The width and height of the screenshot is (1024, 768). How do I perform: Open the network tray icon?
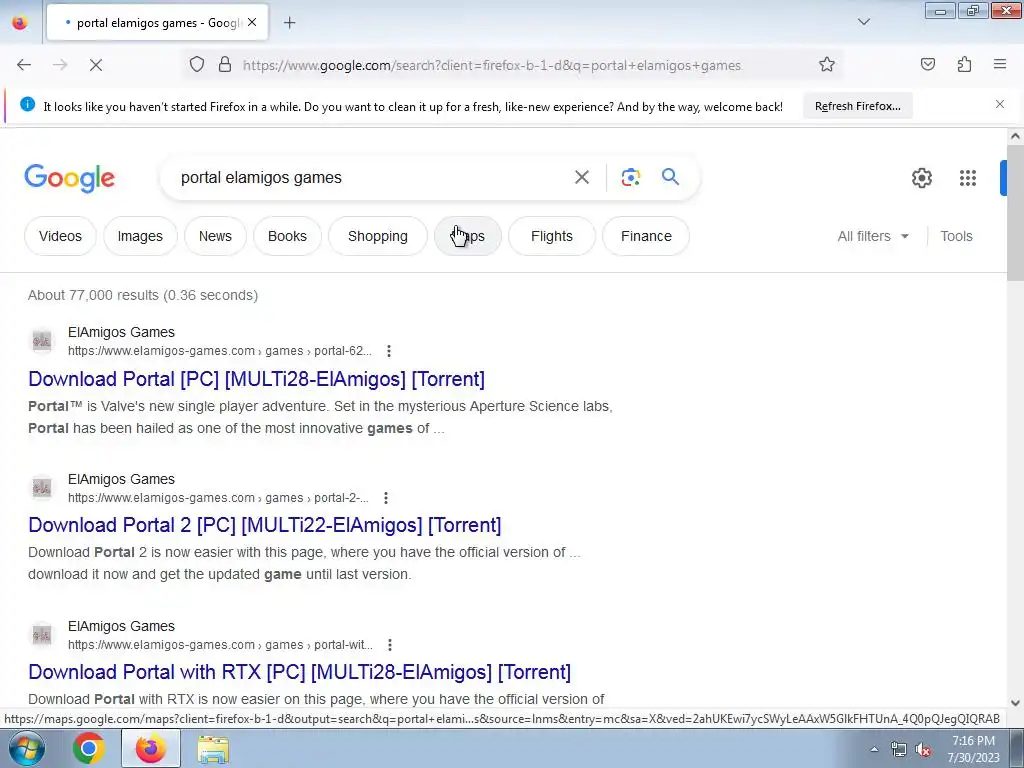click(x=899, y=750)
